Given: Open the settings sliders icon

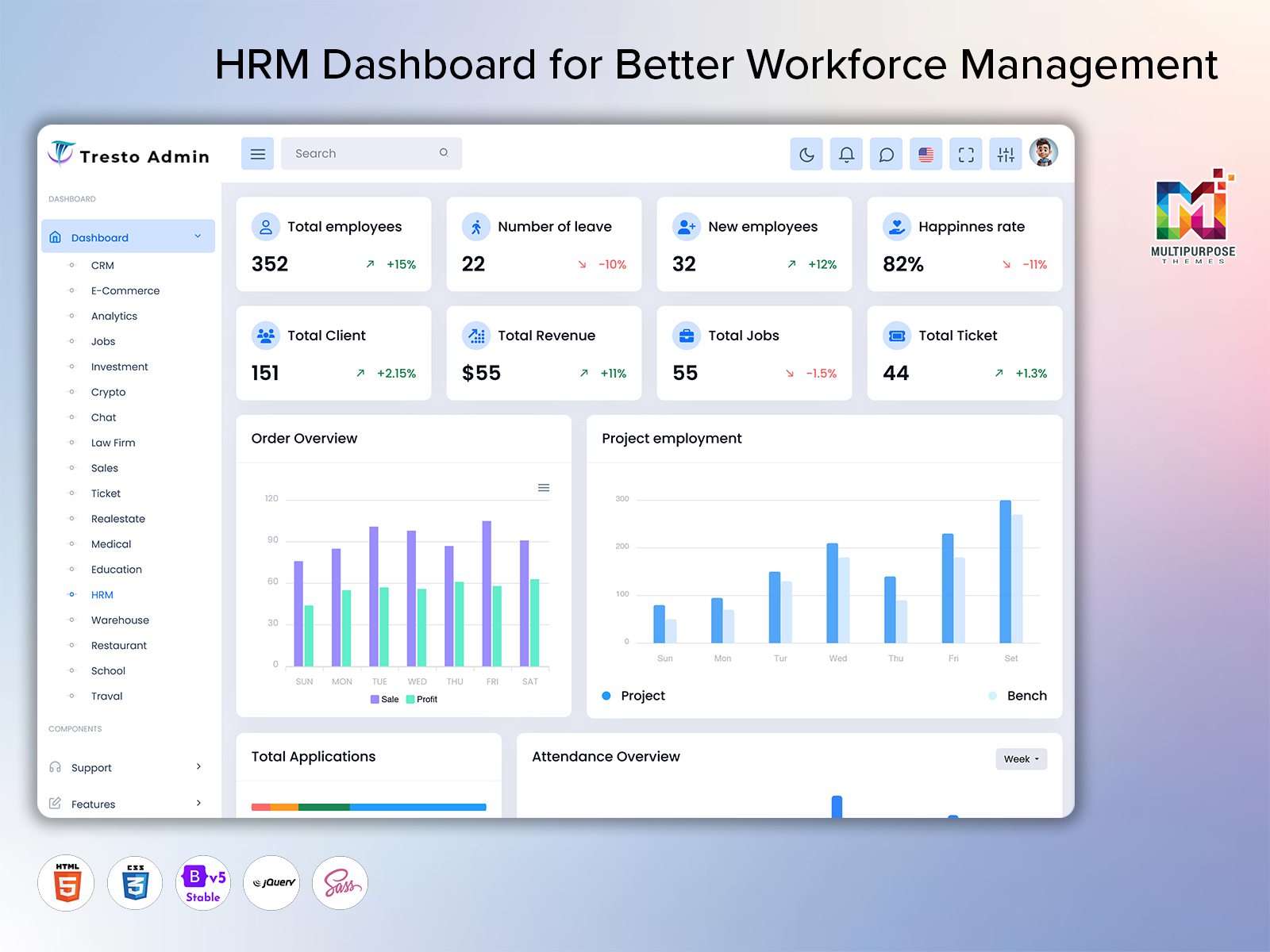Looking at the screenshot, I should [x=1006, y=154].
